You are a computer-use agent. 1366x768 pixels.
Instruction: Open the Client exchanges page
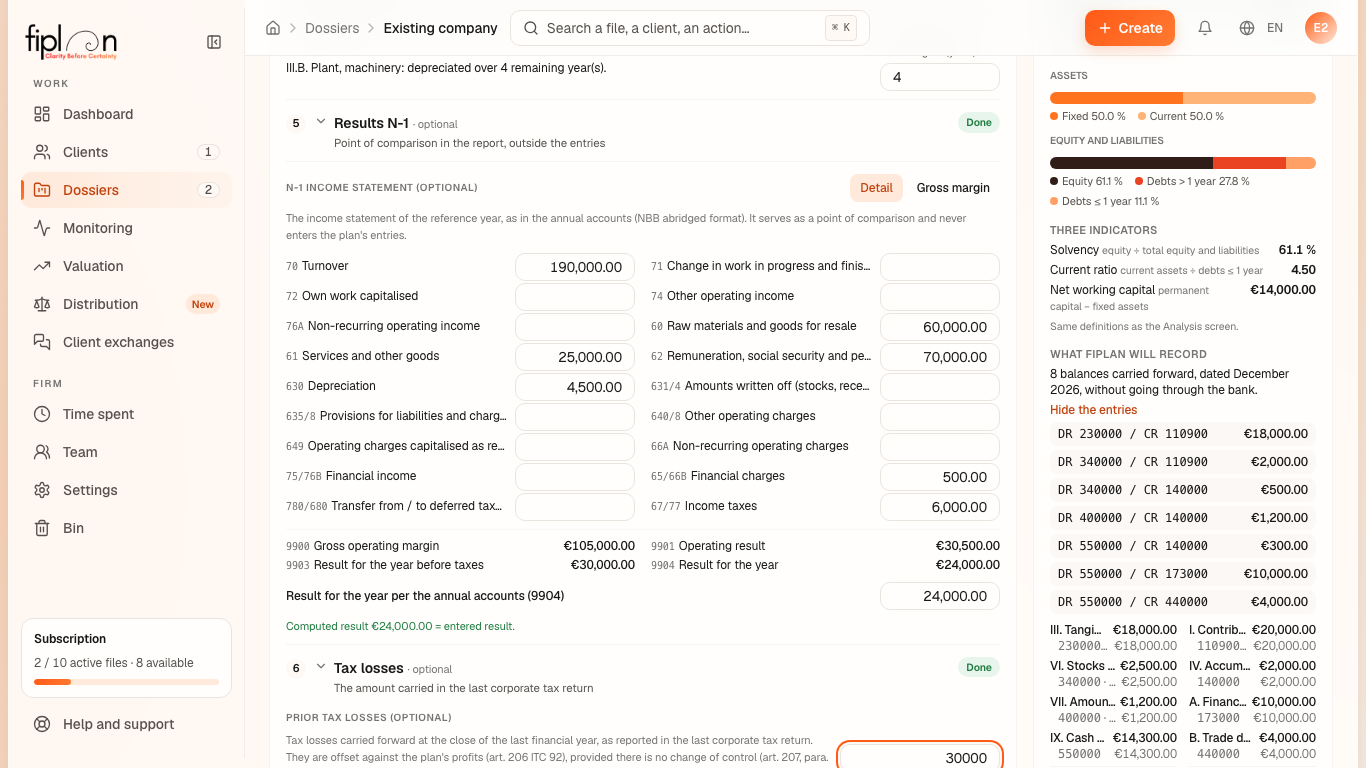[x=126, y=342]
